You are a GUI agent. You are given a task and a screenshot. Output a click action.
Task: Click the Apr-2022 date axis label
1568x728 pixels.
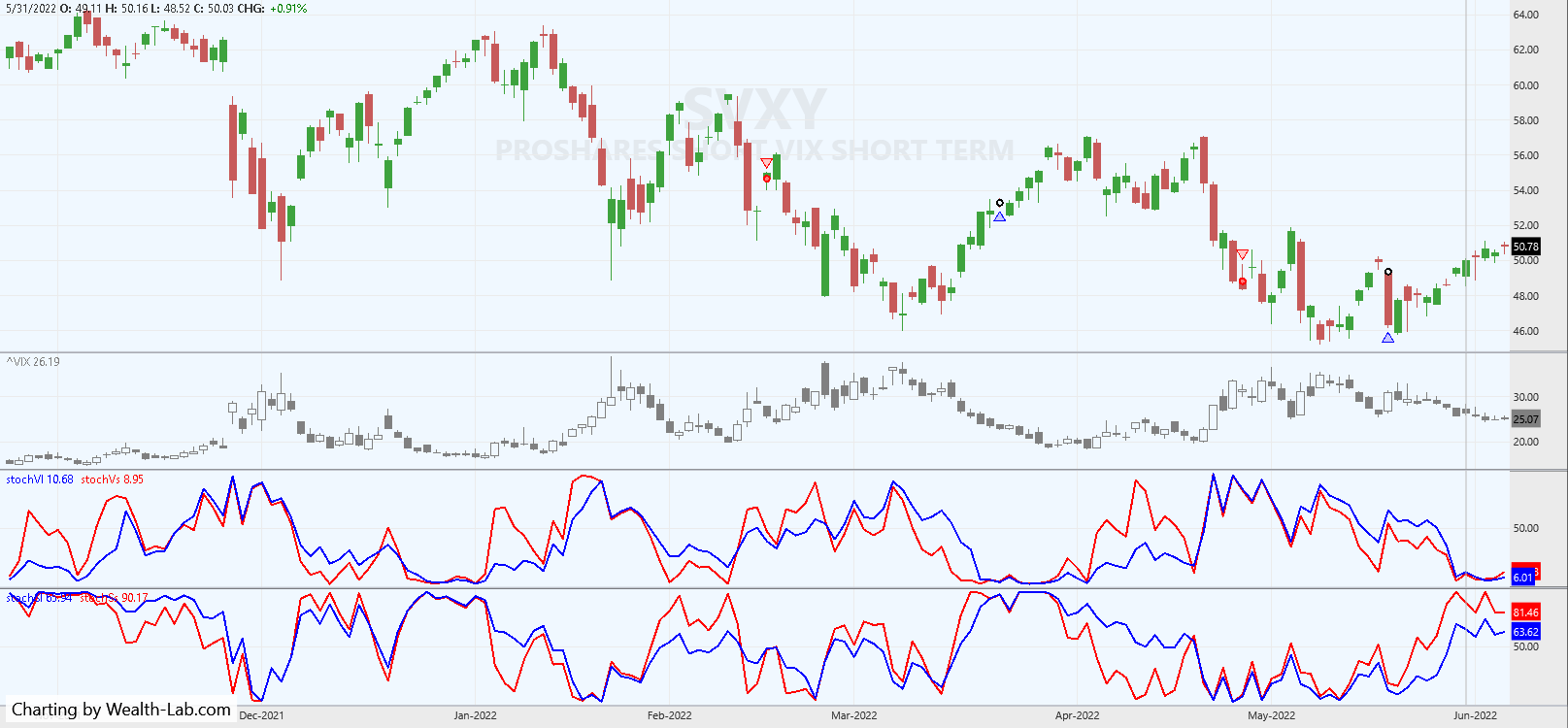click(x=1078, y=715)
